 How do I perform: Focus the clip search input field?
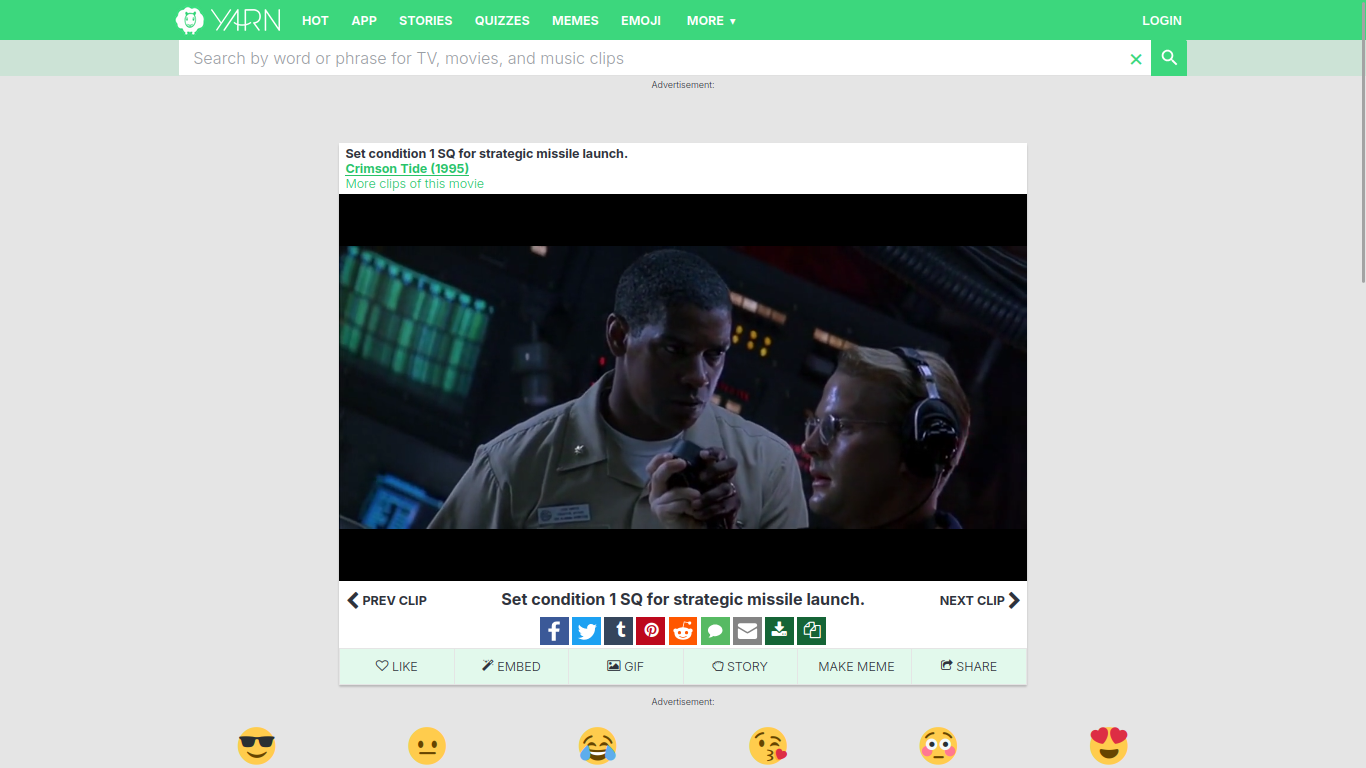click(650, 58)
